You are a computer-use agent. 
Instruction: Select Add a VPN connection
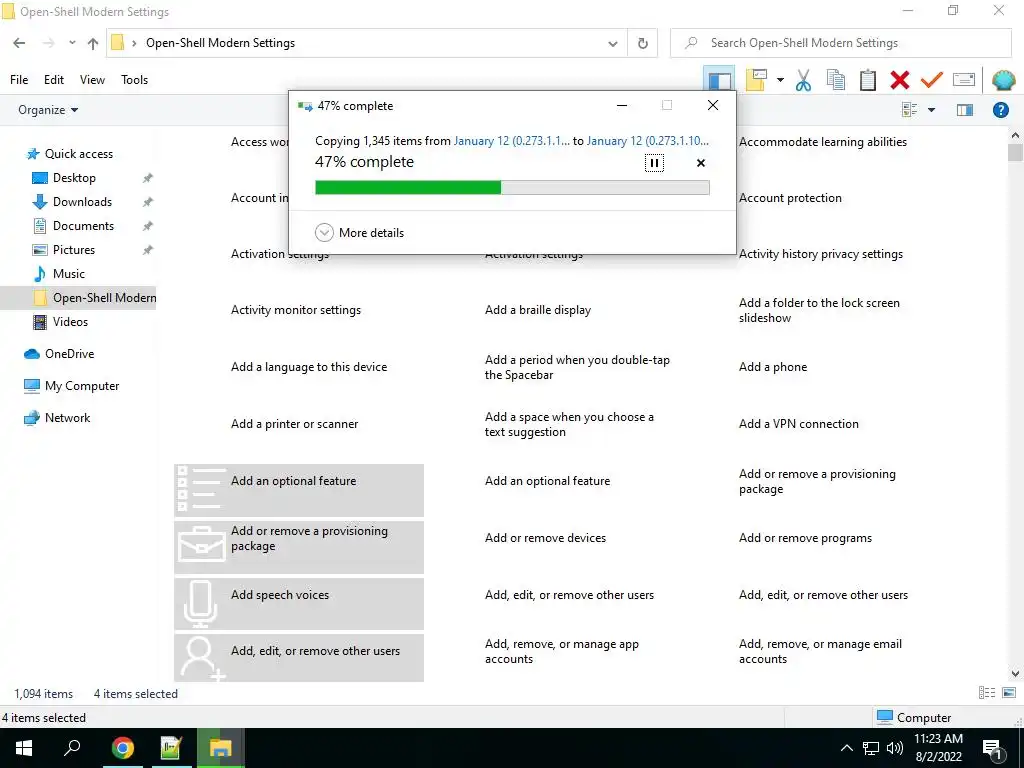(799, 424)
